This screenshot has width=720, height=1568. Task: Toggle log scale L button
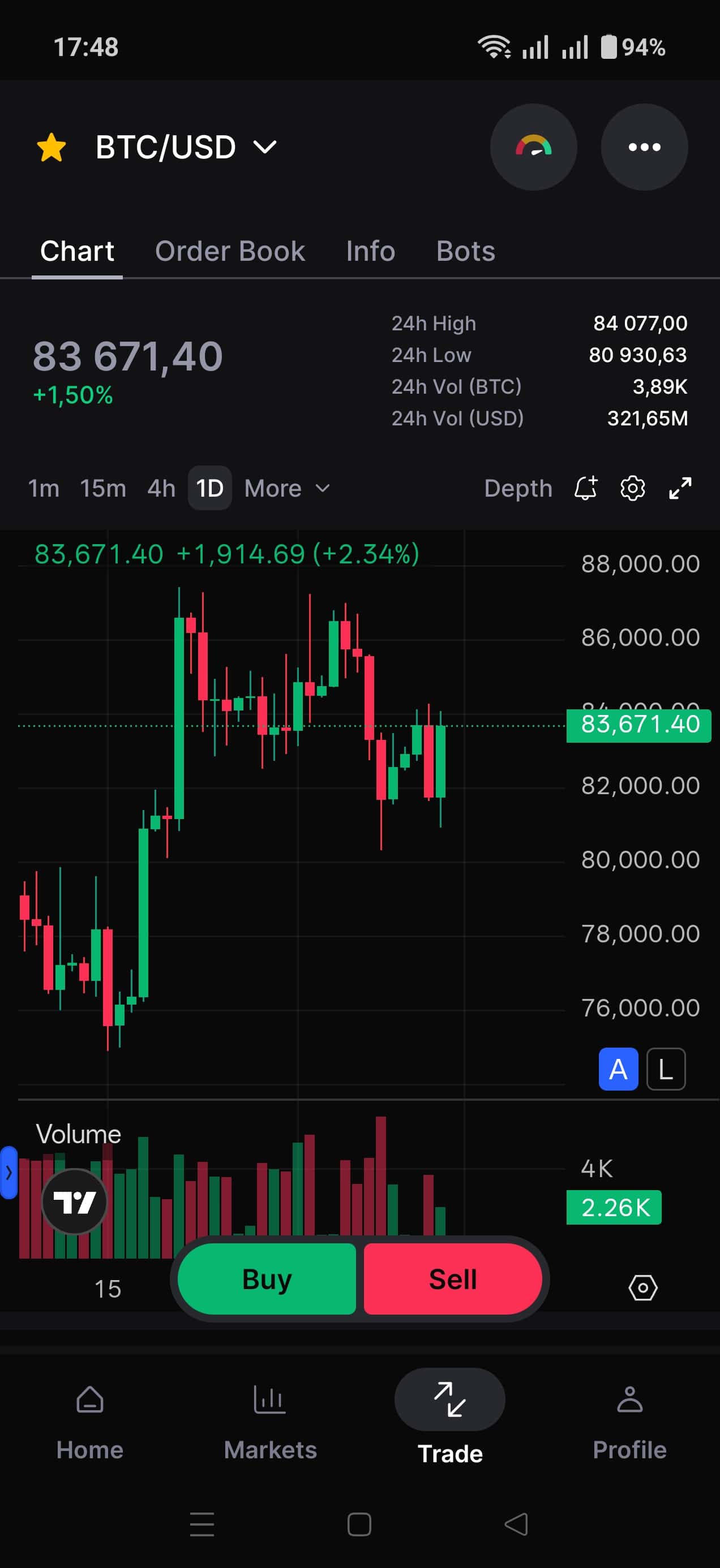tap(666, 1069)
